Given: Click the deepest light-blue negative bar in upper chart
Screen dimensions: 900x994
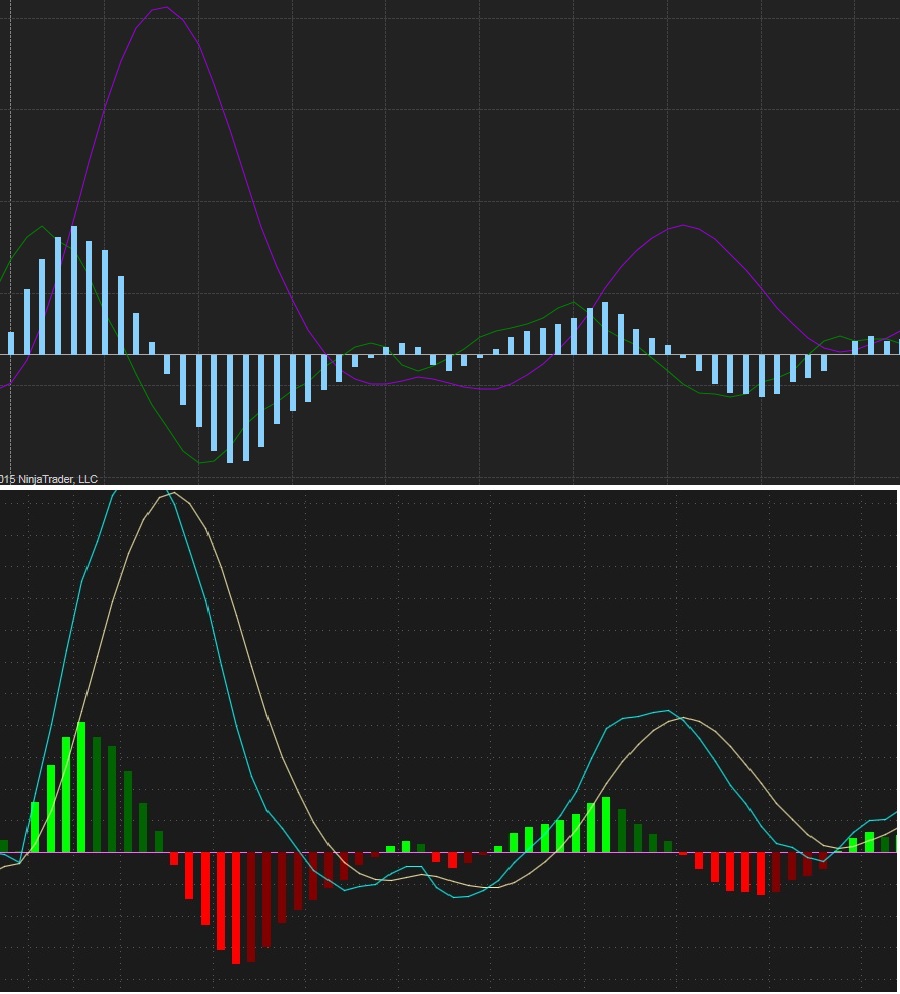Looking at the screenshot, I should 229,409.
